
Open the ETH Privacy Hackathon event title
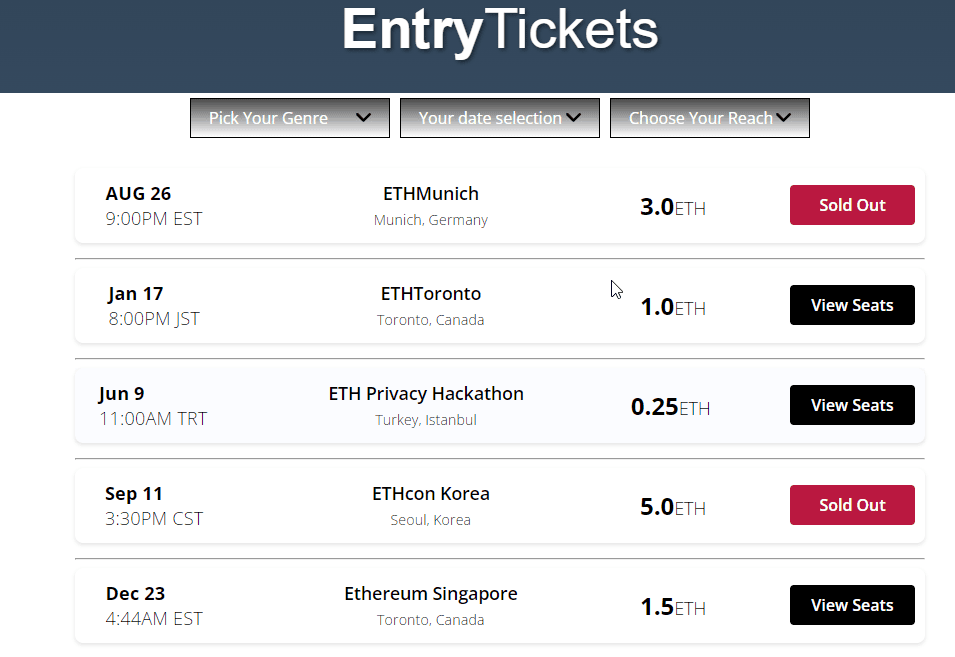click(426, 394)
